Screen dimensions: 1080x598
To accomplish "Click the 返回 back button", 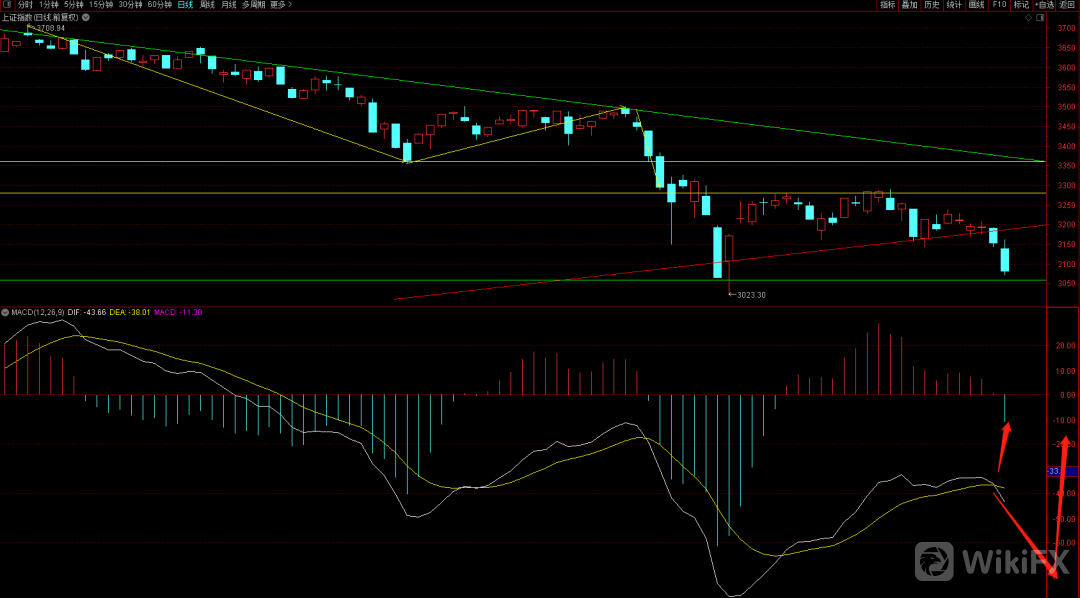I will tap(1068, 5).
